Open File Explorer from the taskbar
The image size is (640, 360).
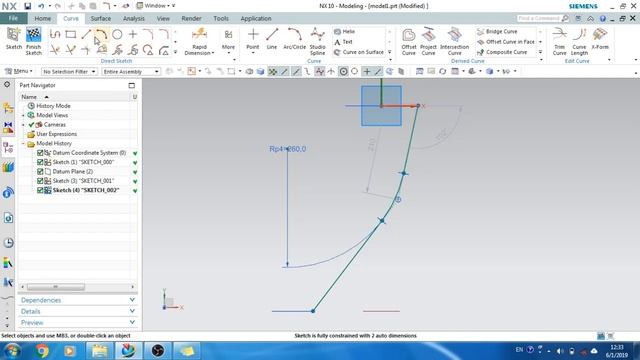click(99, 351)
